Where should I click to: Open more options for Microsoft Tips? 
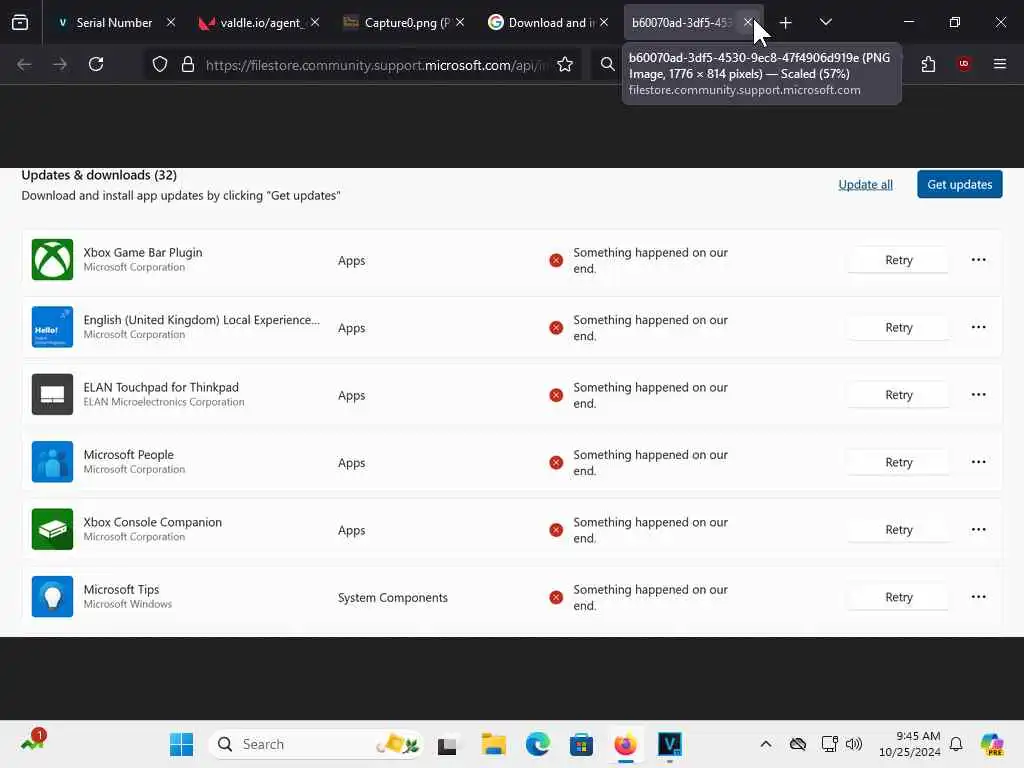pos(978,597)
